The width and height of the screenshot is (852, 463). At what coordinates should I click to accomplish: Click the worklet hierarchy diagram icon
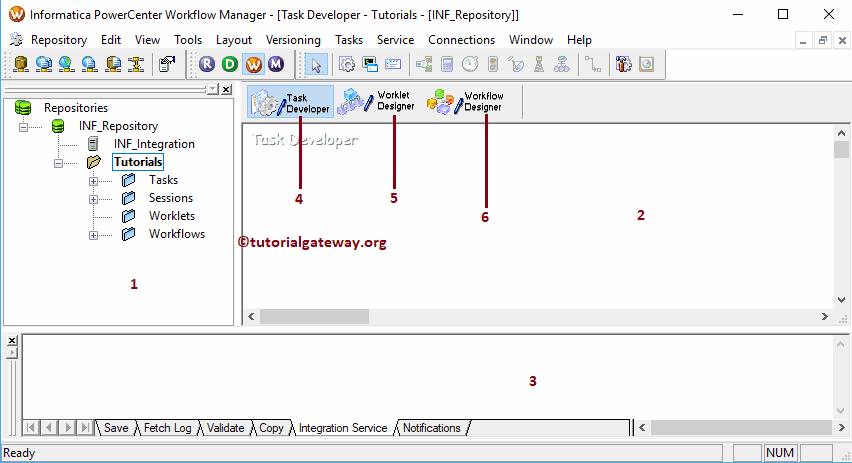(562, 64)
